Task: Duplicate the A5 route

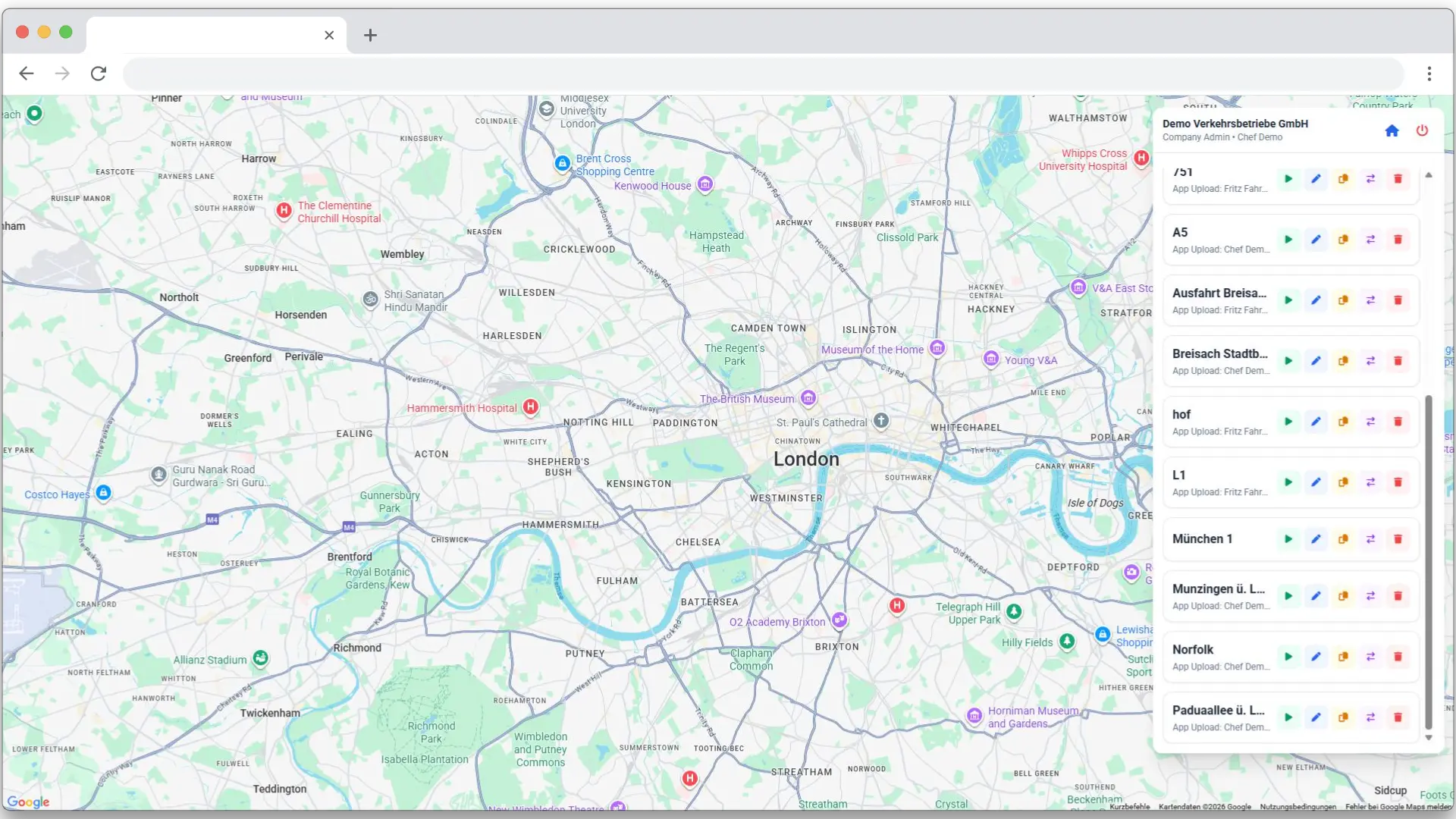Action: pos(1343,240)
